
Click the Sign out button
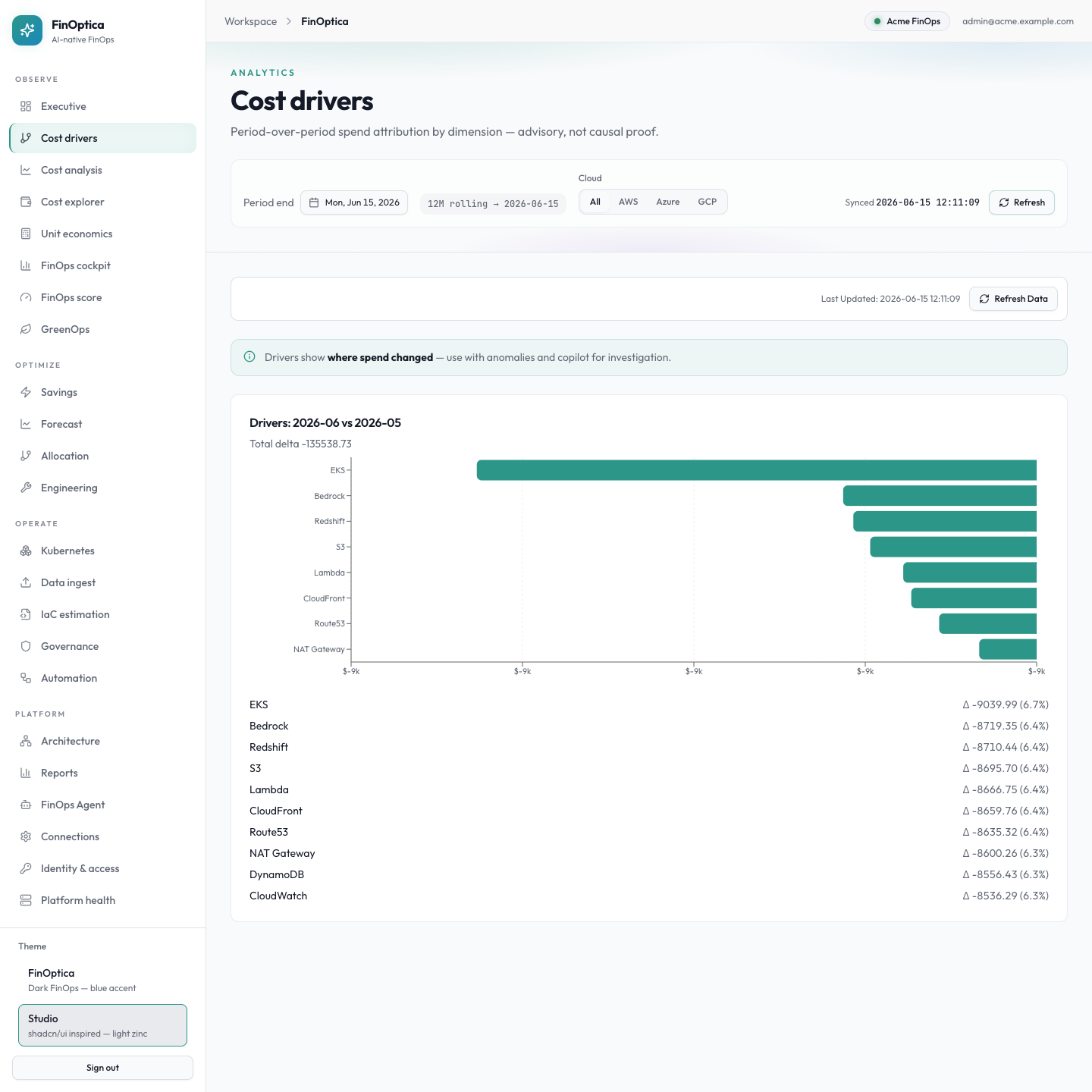pos(102,1068)
